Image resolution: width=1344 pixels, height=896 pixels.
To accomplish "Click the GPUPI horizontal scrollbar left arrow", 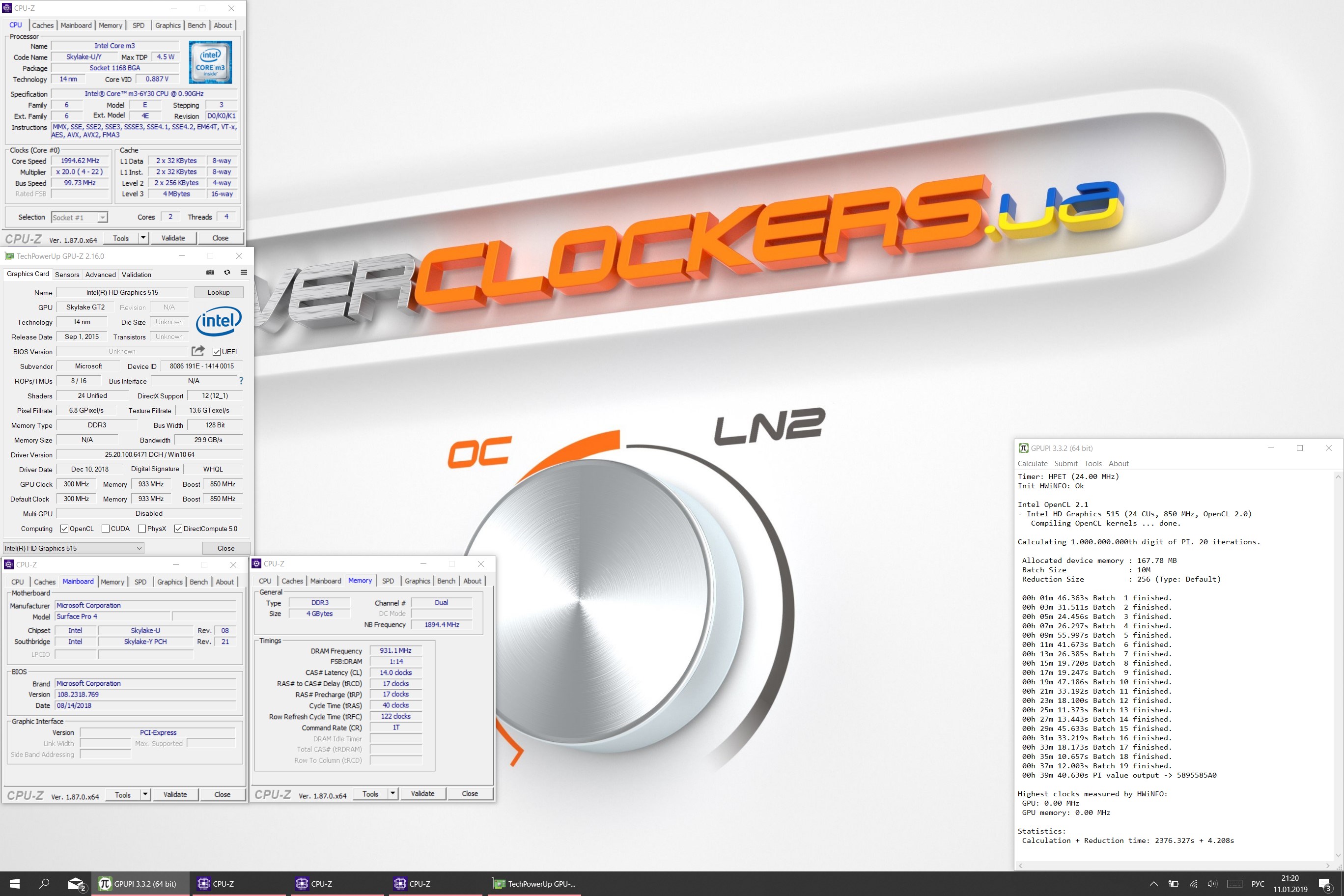I will pyautogui.click(x=1021, y=865).
